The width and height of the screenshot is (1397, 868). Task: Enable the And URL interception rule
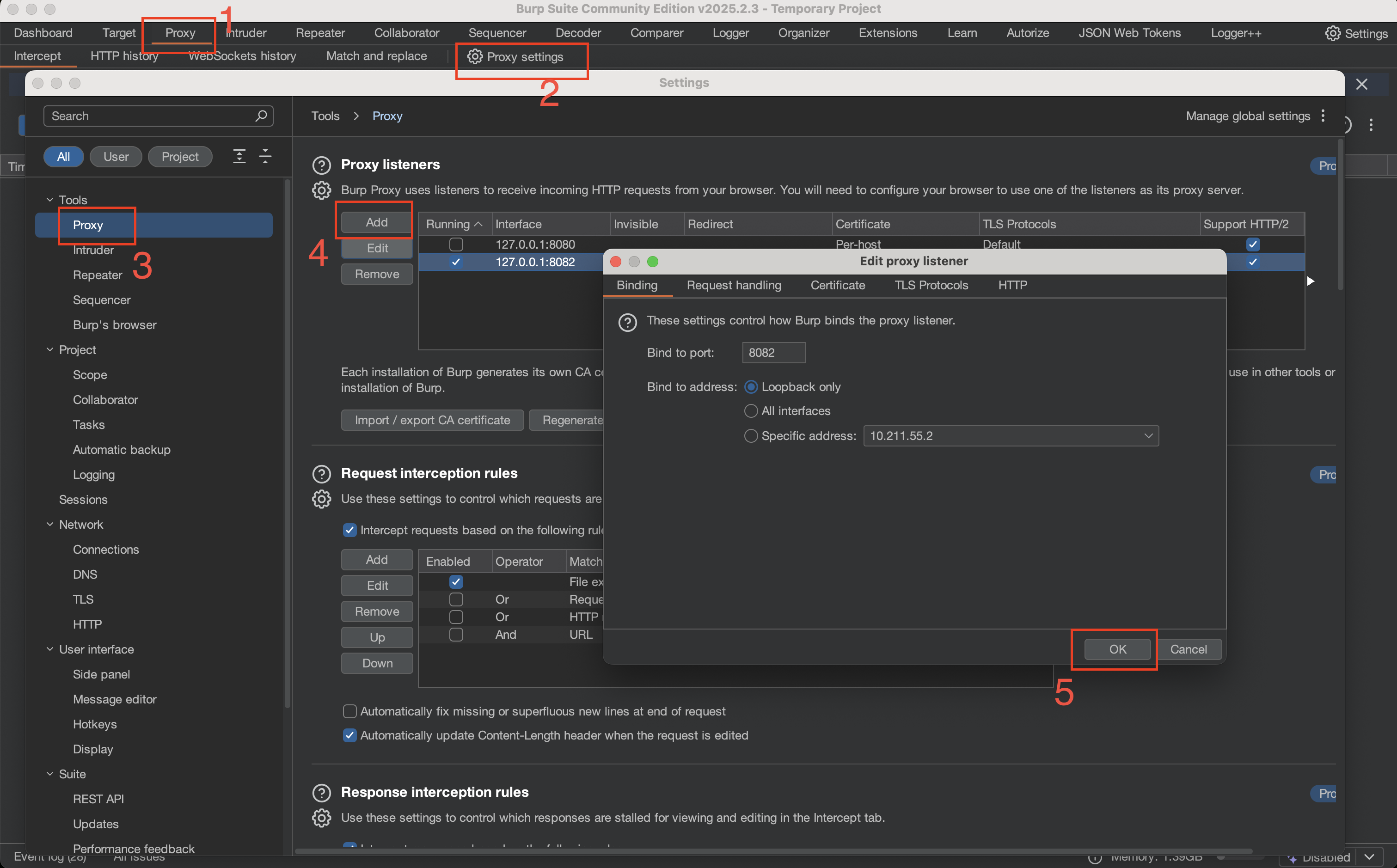click(456, 634)
